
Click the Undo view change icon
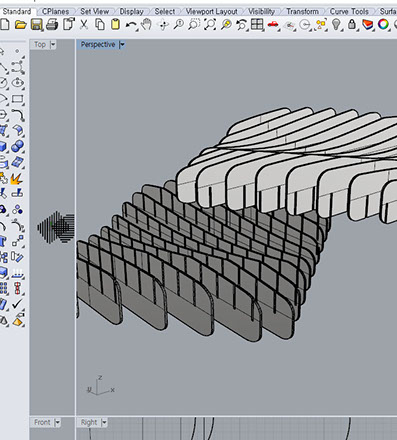point(241,25)
